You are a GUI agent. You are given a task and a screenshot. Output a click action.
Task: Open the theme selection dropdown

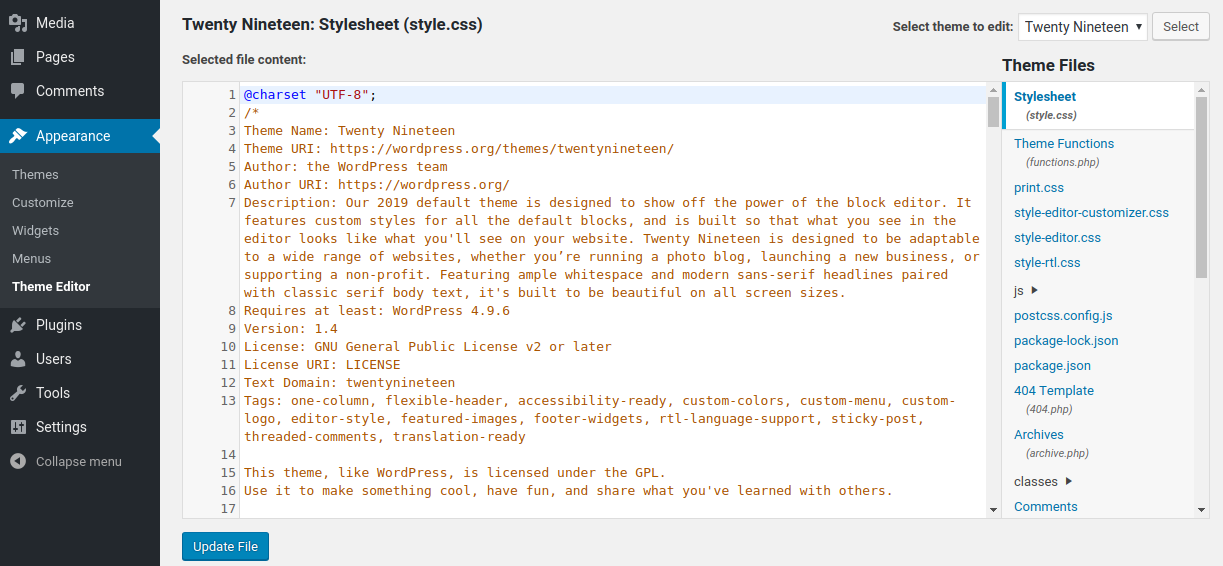pos(1082,27)
